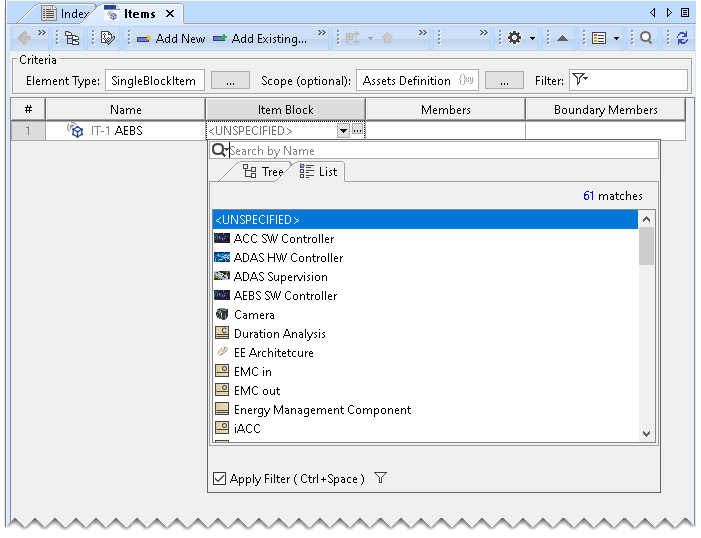Click the magnifier search icon in toolbar
Viewport: 701px width, 538px height.
(647, 38)
